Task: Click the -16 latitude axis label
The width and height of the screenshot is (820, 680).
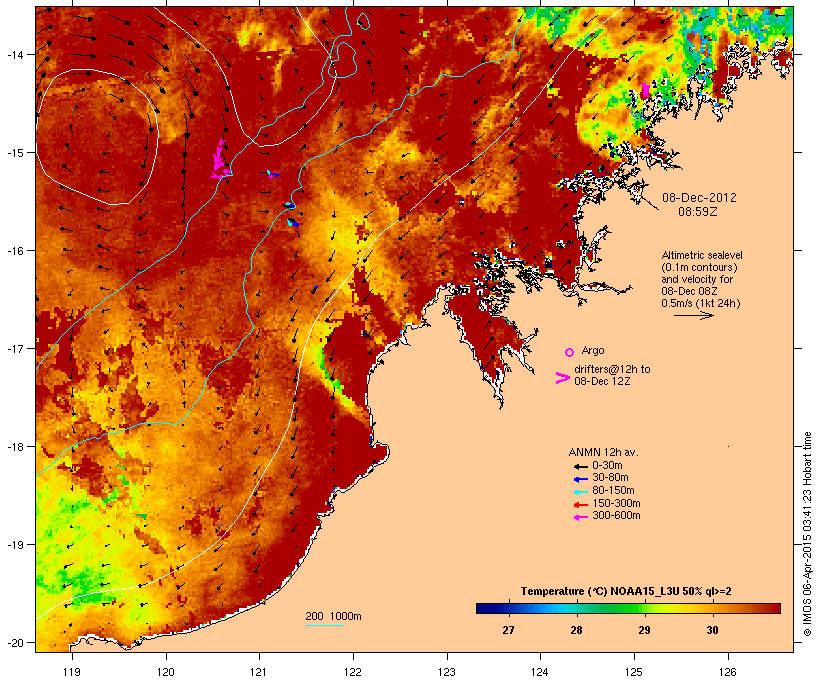Action: pos(14,251)
